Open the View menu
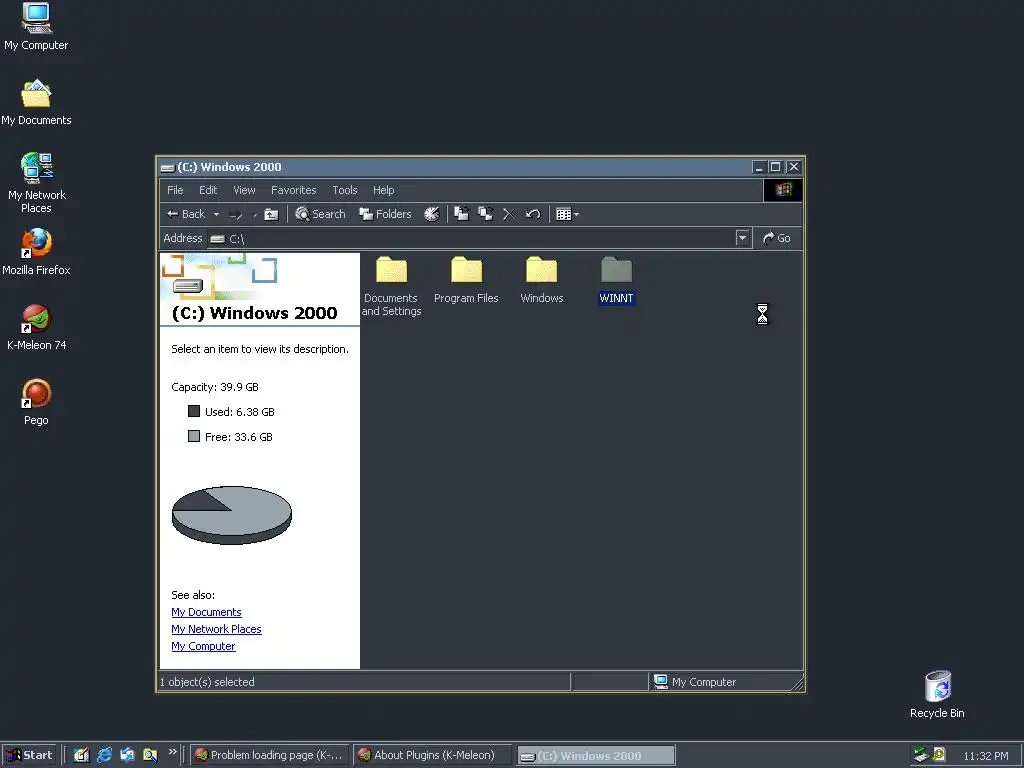The width and height of the screenshot is (1024, 768). (x=244, y=190)
